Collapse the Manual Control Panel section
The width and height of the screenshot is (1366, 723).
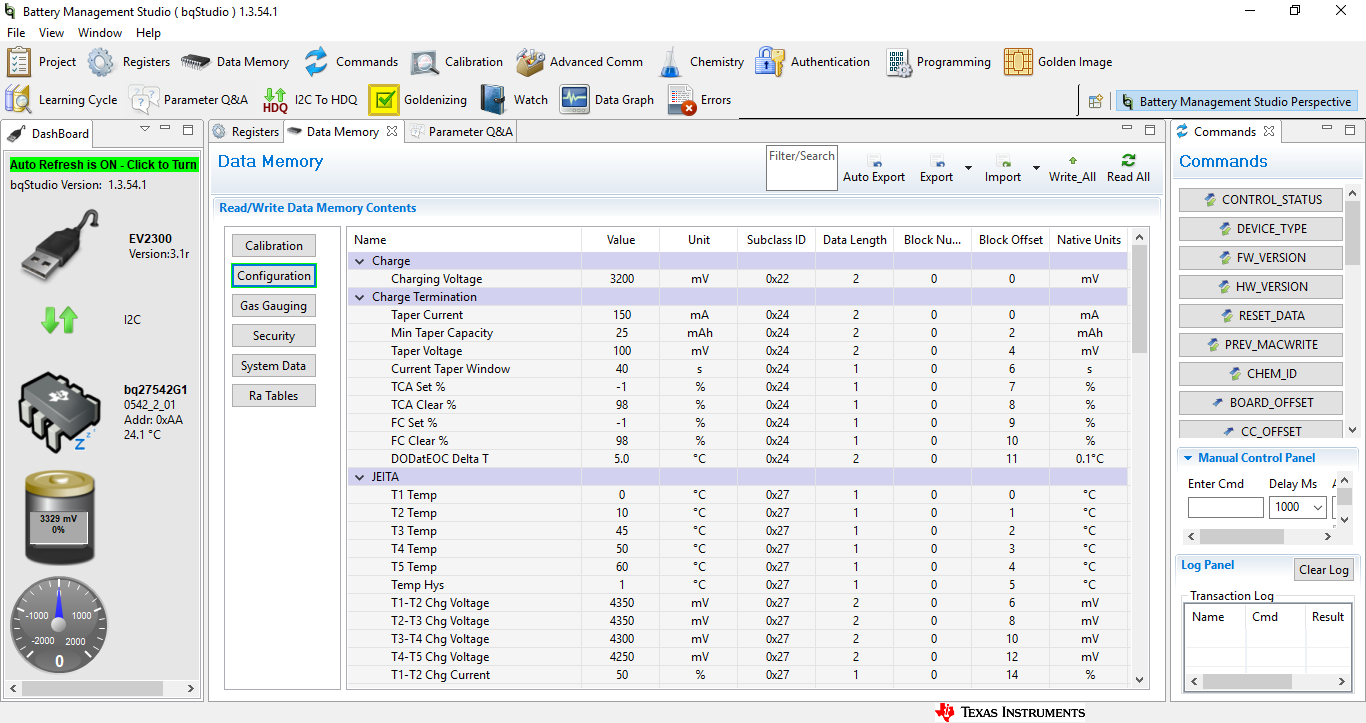tap(1188, 458)
